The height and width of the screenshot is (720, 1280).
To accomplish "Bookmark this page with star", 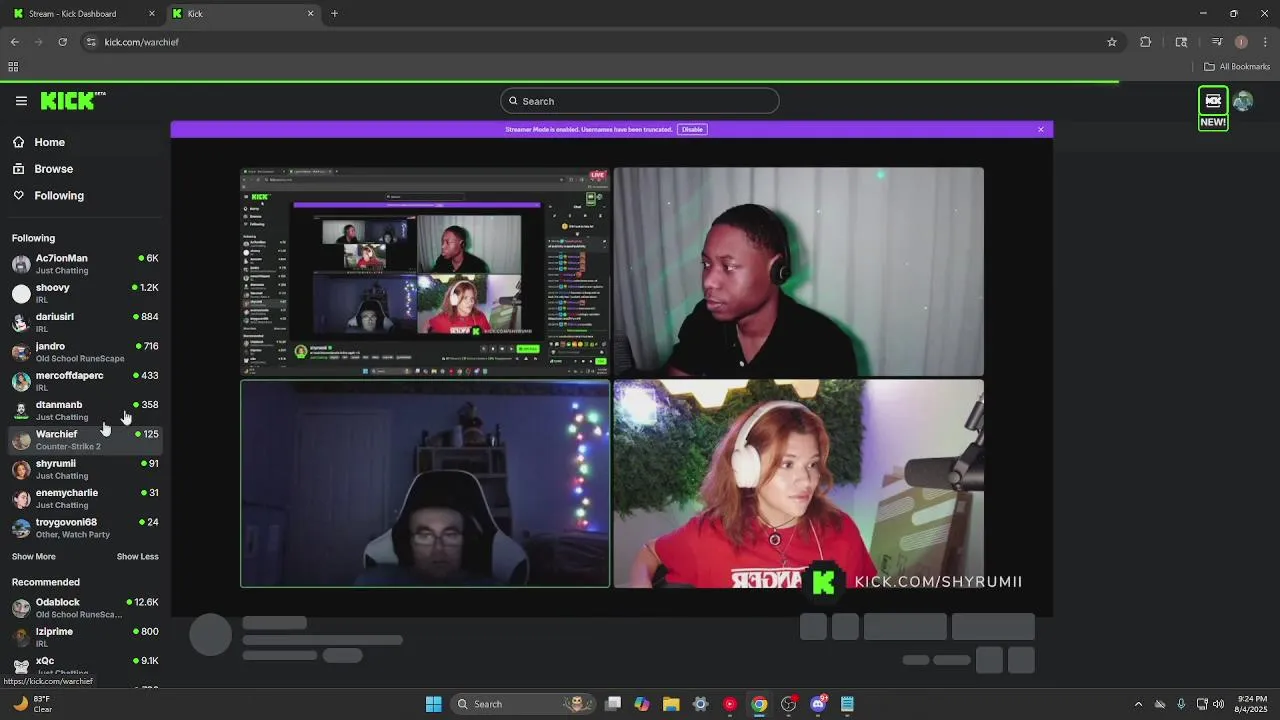I will coord(1111,42).
